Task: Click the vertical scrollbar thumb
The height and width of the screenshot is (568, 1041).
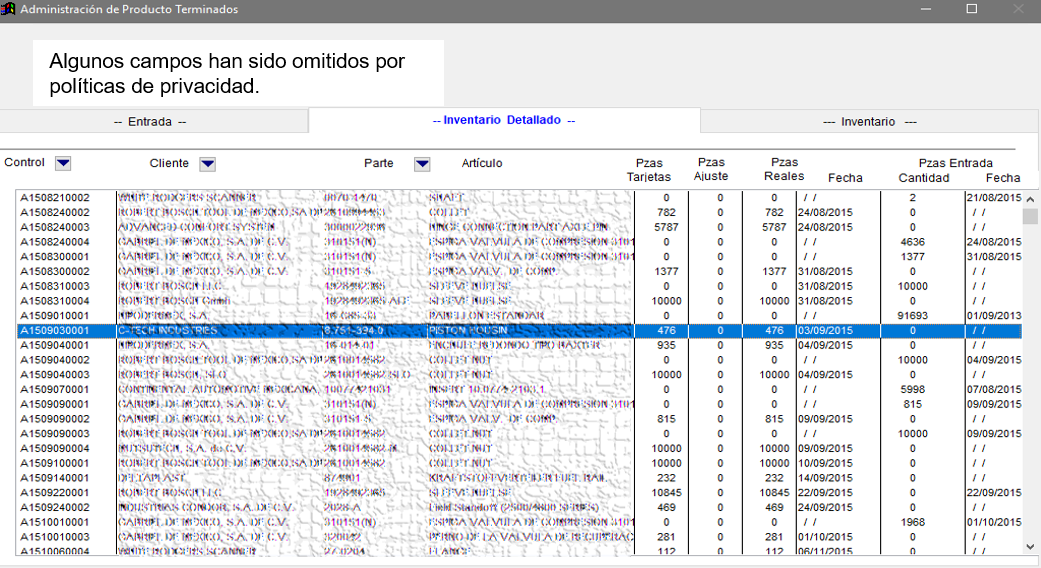Action: [x=1030, y=216]
